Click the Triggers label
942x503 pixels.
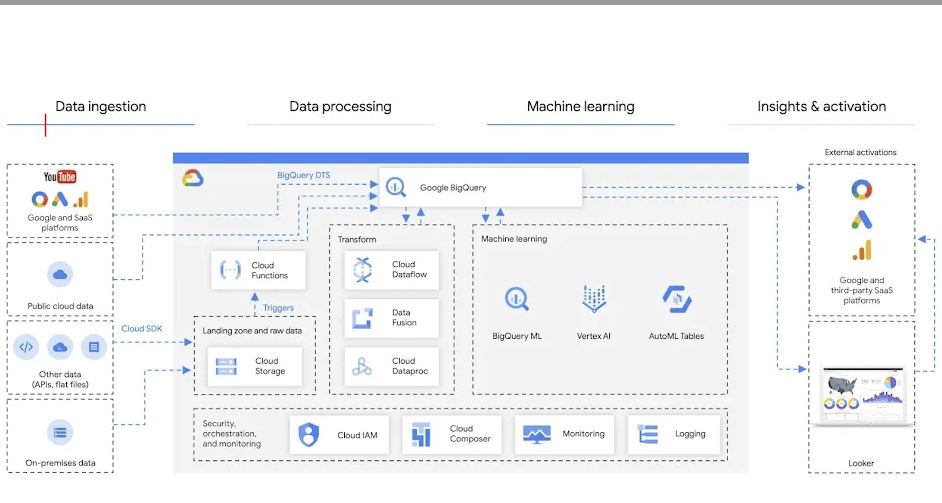278,308
